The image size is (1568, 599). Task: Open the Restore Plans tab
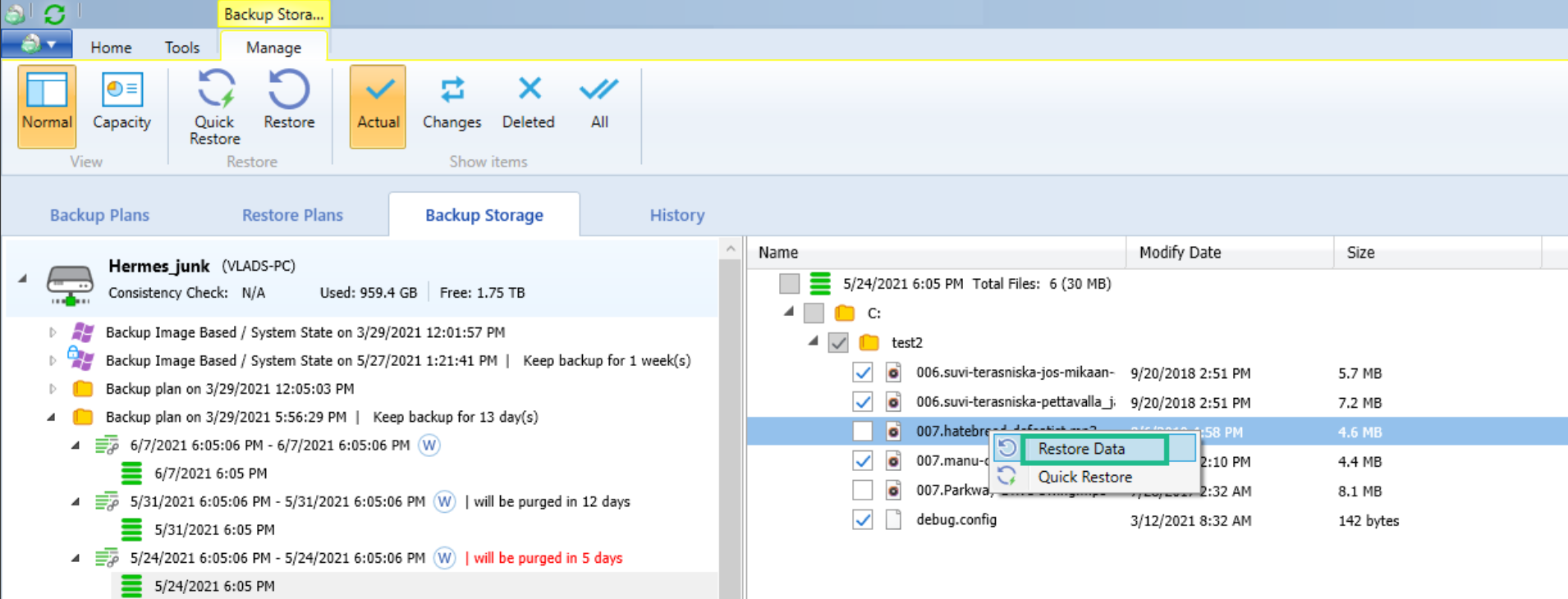tap(292, 215)
